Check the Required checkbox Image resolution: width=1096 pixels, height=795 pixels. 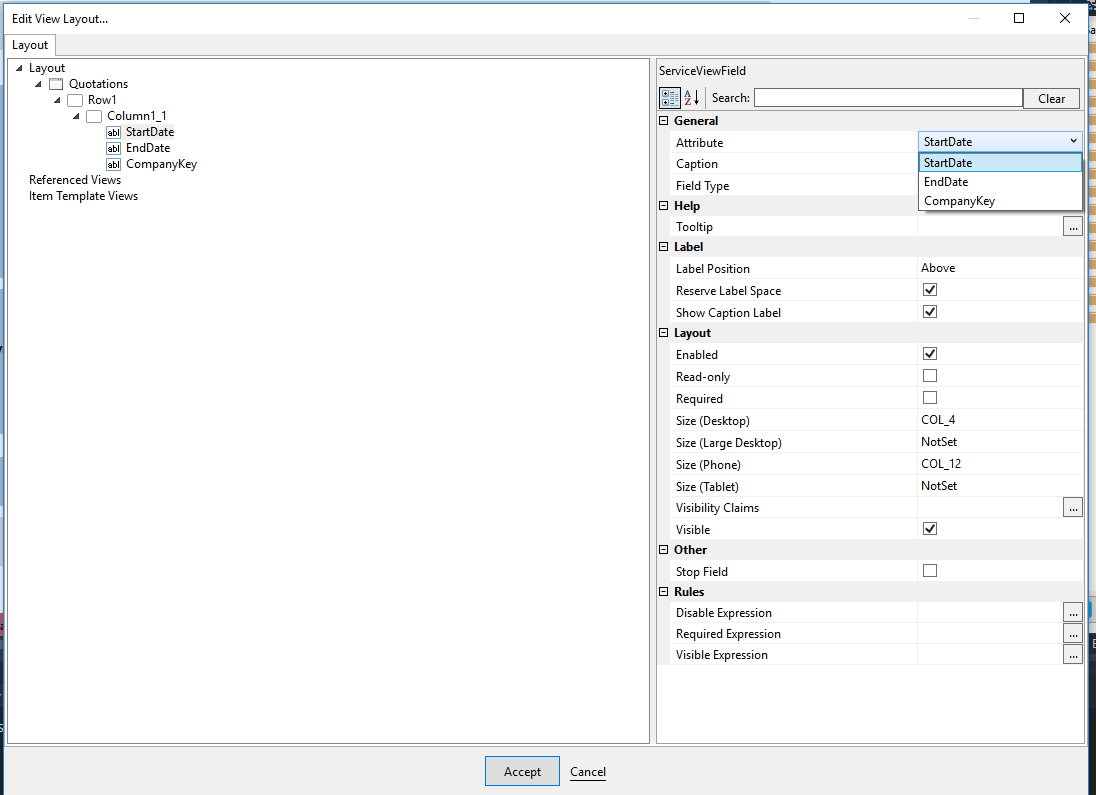pos(930,398)
